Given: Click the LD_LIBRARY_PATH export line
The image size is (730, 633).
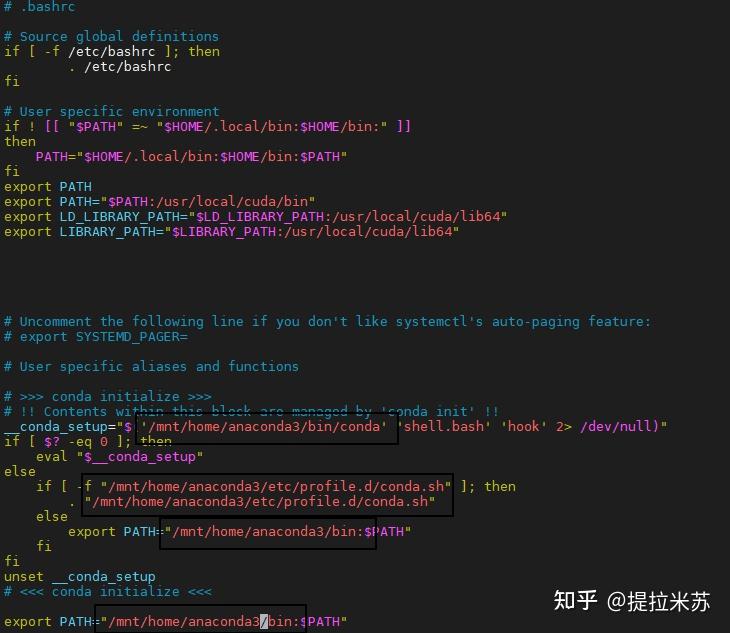Looking at the screenshot, I should coord(256,216).
